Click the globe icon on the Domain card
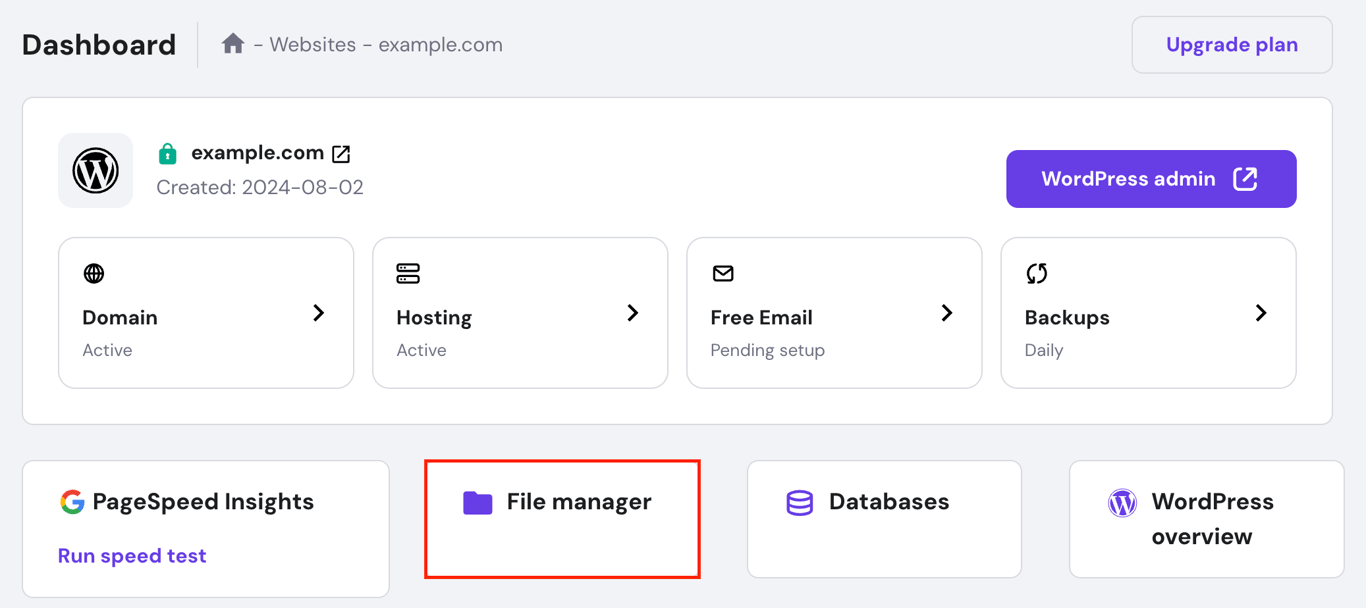This screenshot has width=1366, height=608. (94, 273)
